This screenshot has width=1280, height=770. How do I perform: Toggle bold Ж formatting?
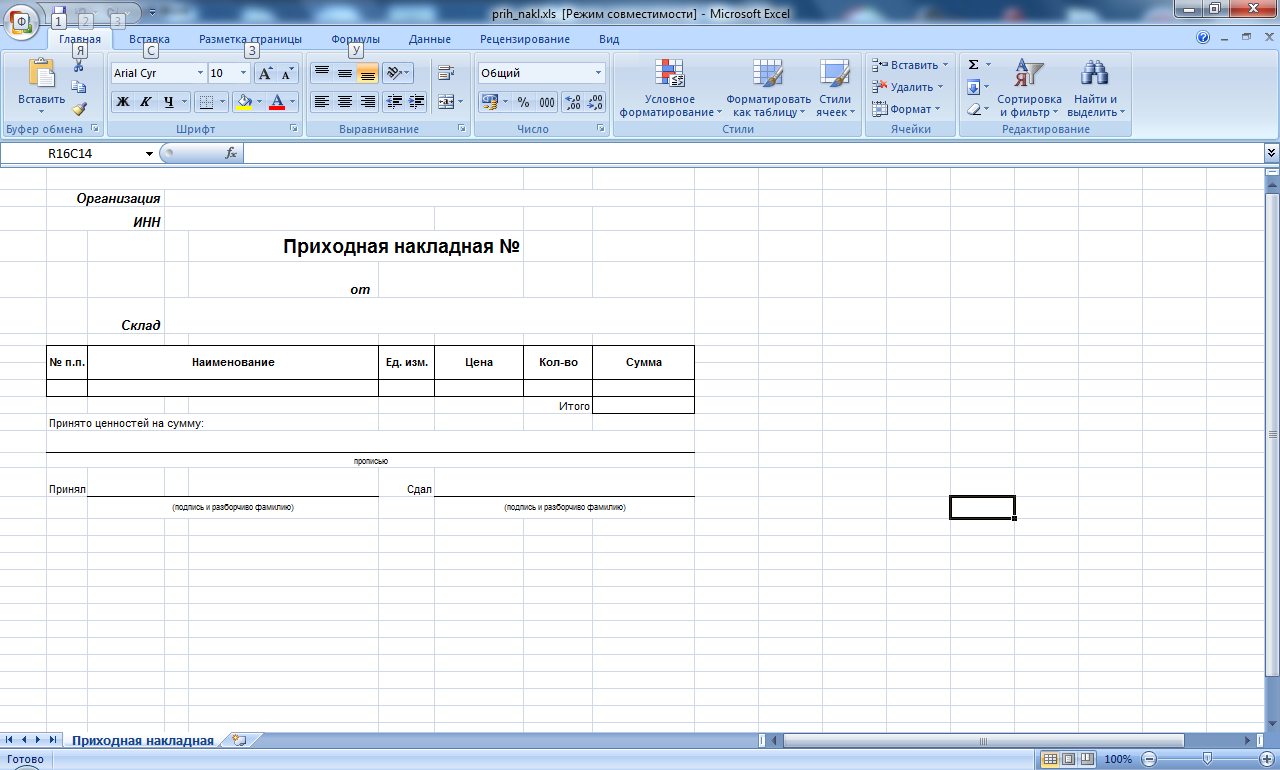[122, 102]
